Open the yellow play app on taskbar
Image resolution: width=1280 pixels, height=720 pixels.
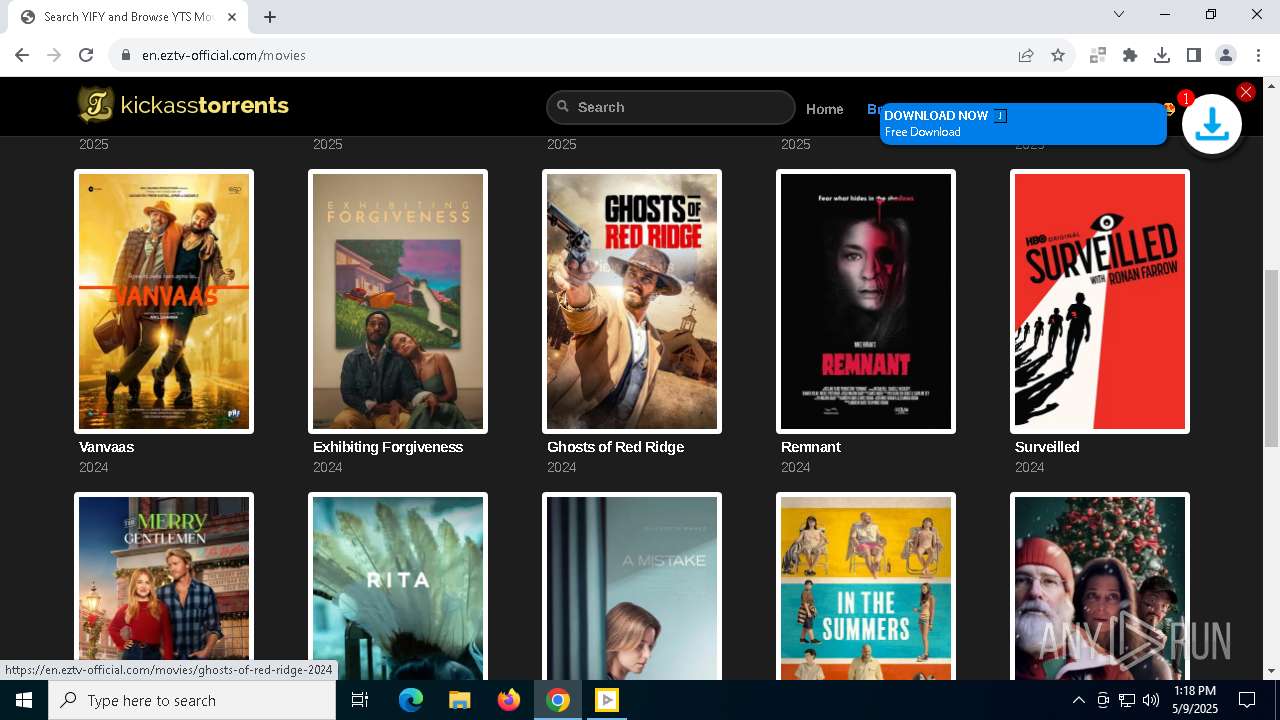(607, 700)
